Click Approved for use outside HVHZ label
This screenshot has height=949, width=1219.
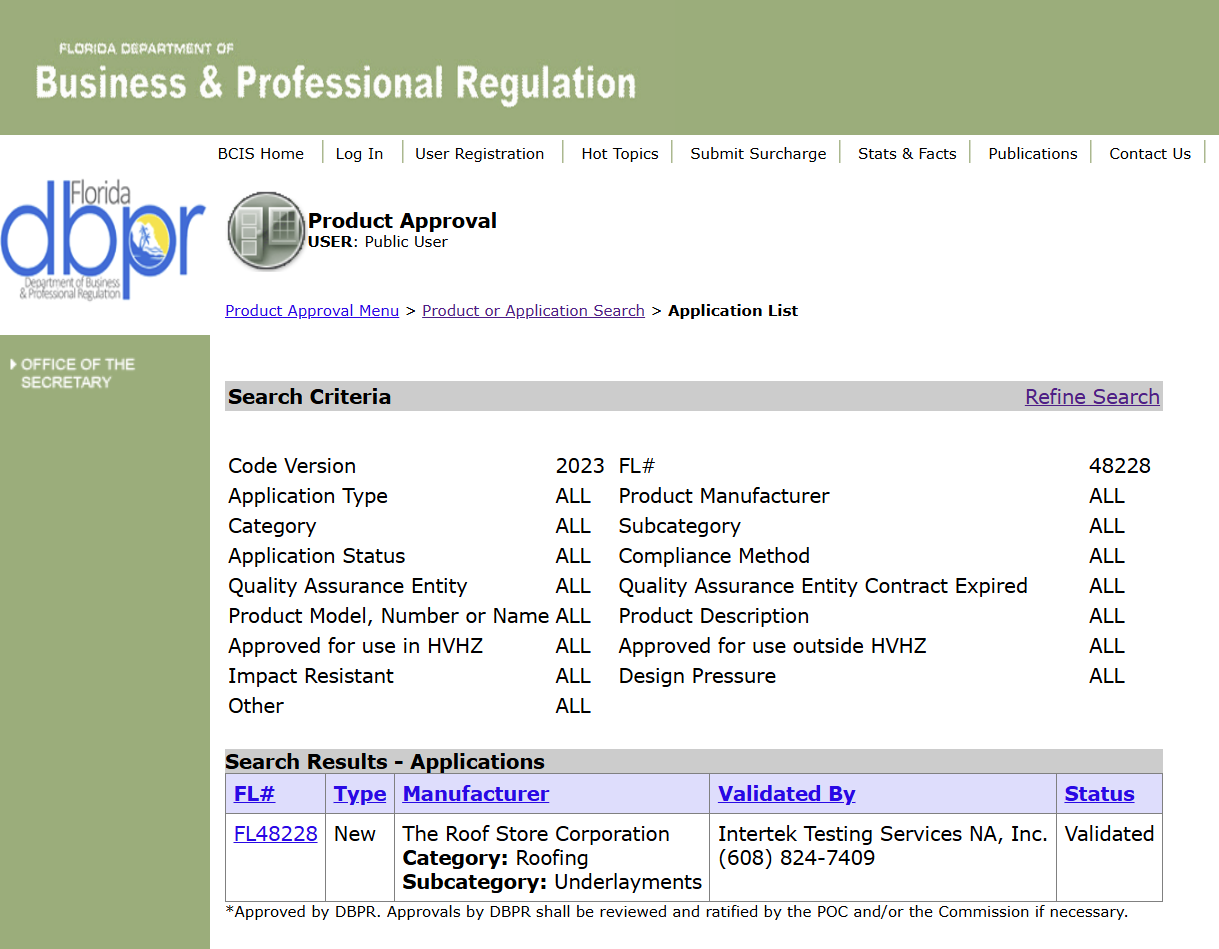point(772,646)
